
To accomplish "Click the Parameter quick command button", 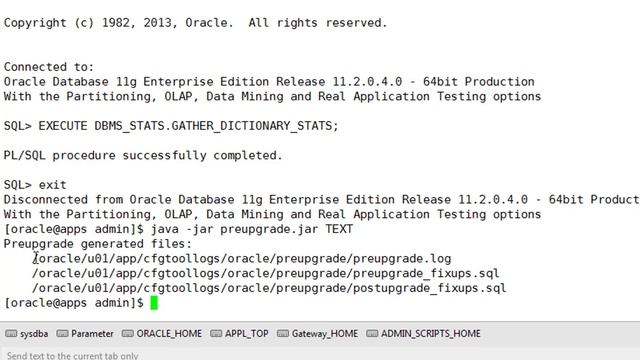I will (x=85, y=333).
